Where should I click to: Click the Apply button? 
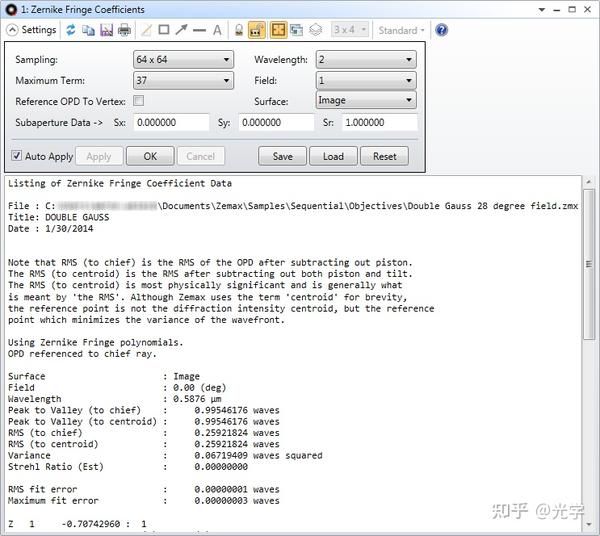(99, 156)
